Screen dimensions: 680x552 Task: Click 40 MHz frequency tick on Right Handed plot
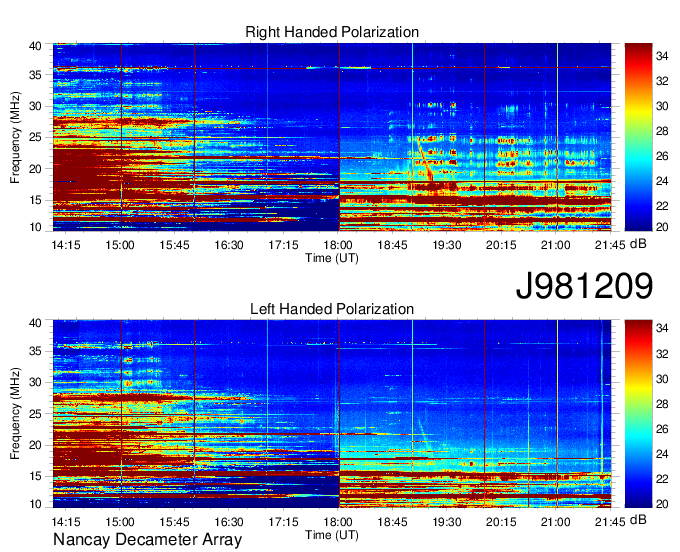point(35,46)
